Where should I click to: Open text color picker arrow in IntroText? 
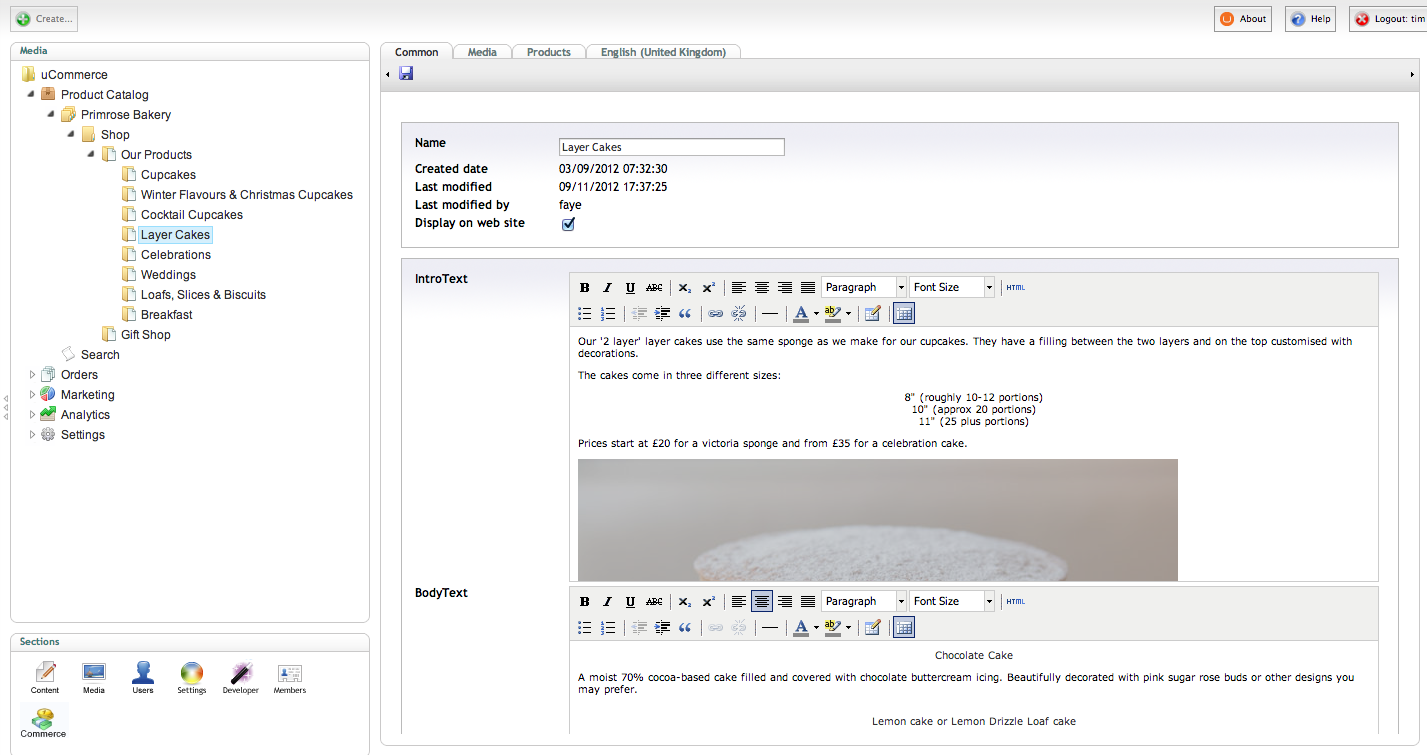coord(816,313)
